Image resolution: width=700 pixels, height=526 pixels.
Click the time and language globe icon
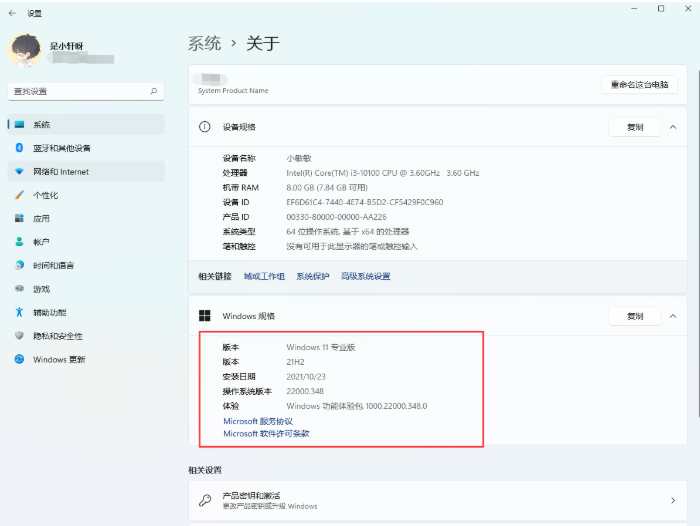click(x=19, y=265)
